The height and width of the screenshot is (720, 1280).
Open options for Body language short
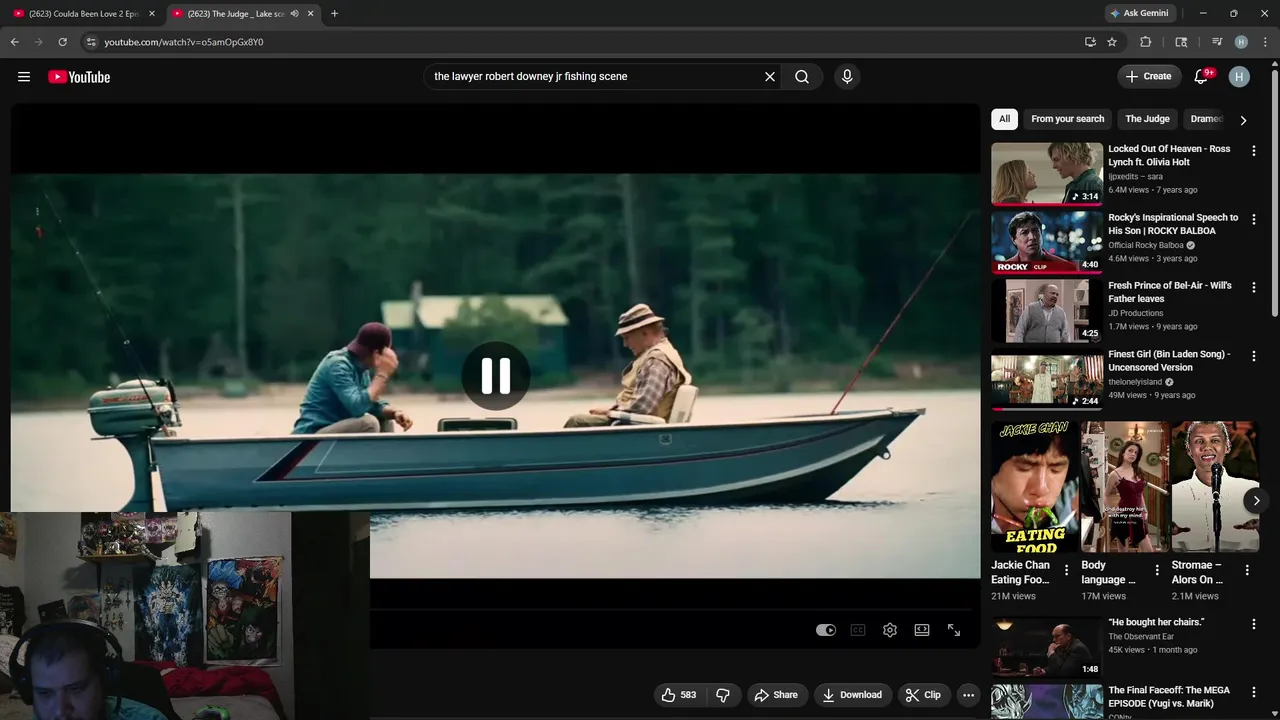pyautogui.click(x=1157, y=570)
